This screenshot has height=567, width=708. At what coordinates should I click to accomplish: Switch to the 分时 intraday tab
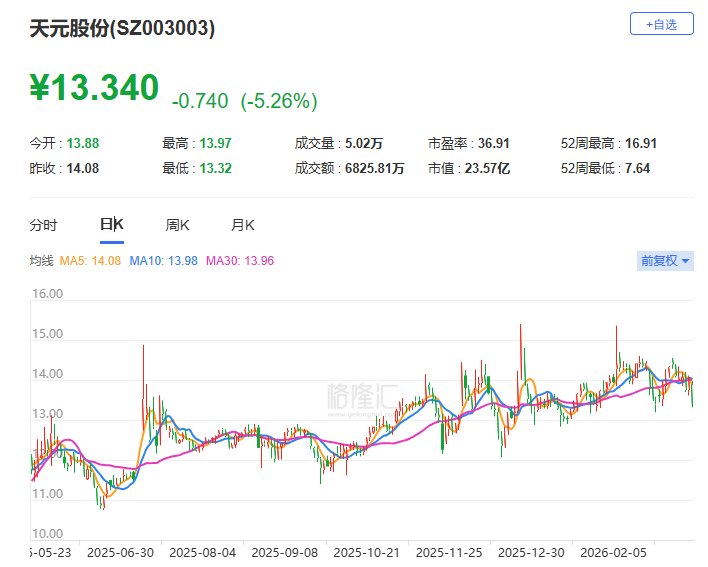click(44, 225)
